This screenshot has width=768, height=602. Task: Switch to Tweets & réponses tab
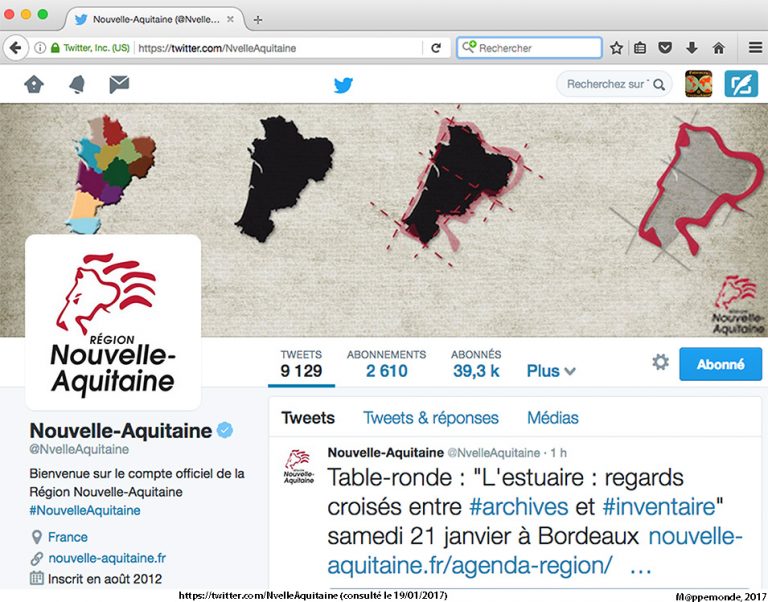[x=431, y=418]
